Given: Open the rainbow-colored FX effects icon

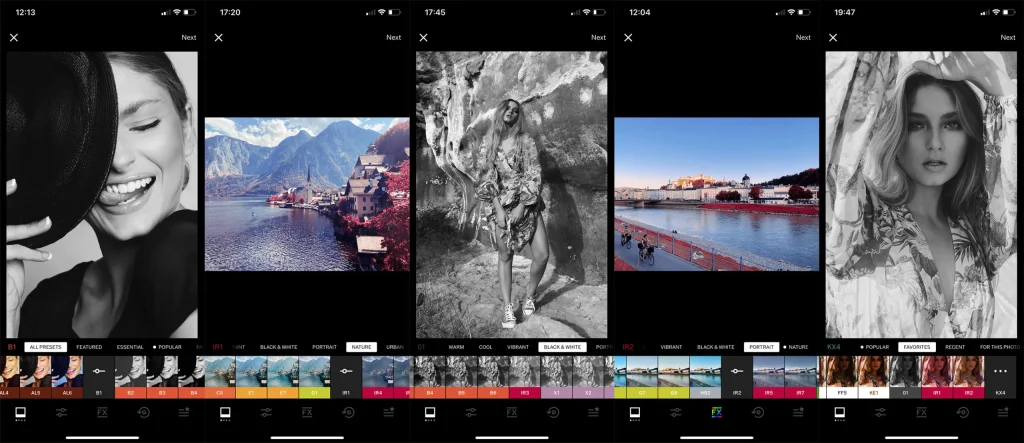Looking at the screenshot, I should click(716, 412).
